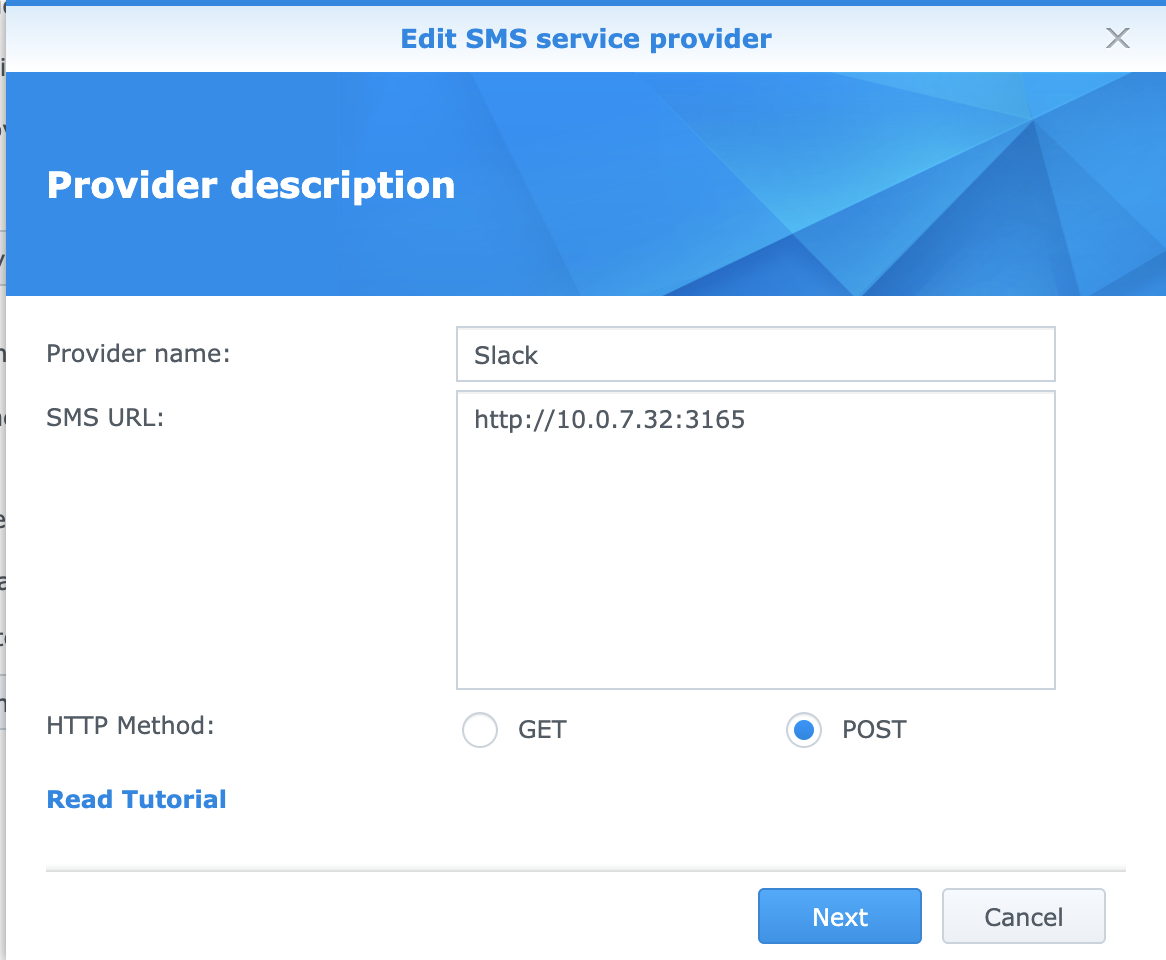Viewport: 1166px width, 960px height.
Task: Open the Read Tutorial link
Action: click(x=137, y=800)
